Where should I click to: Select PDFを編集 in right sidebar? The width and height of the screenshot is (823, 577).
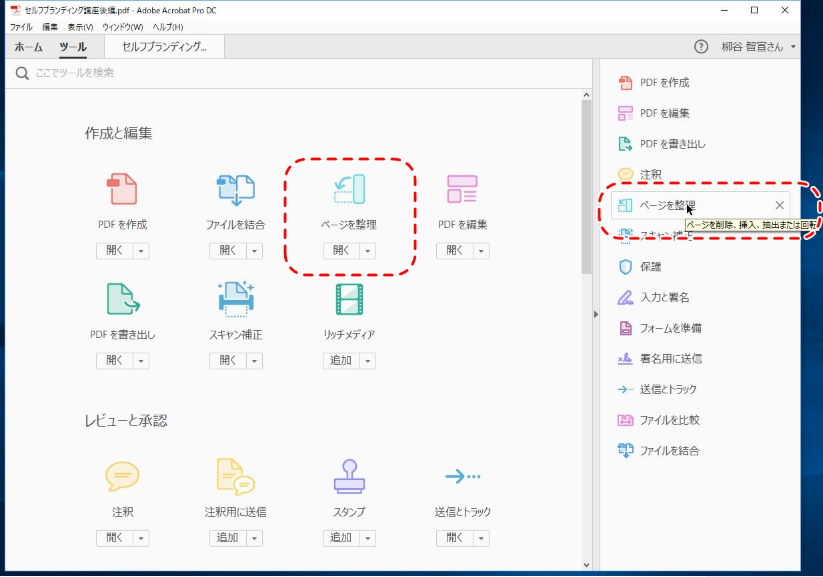[x=655, y=113]
